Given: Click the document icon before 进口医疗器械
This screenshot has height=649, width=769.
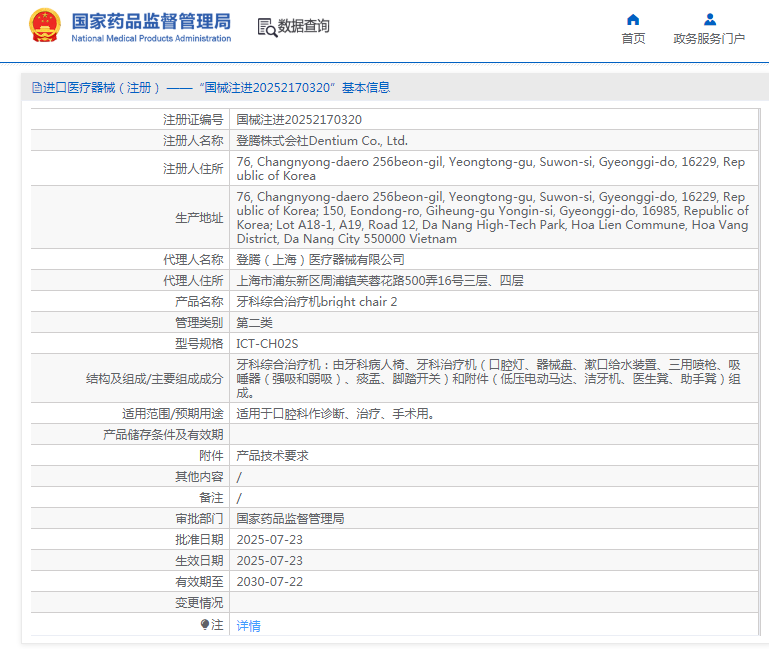Looking at the screenshot, I should pos(36,88).
